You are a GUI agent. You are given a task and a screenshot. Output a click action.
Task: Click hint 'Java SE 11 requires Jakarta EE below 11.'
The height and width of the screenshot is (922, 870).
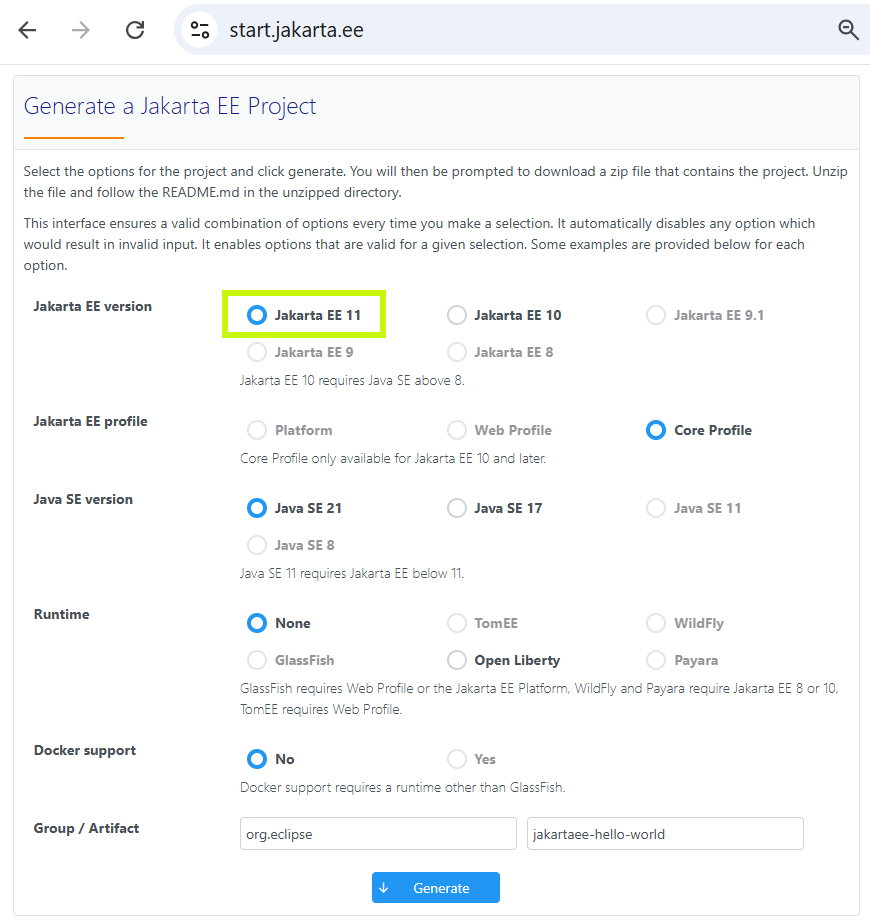point(352,573)
